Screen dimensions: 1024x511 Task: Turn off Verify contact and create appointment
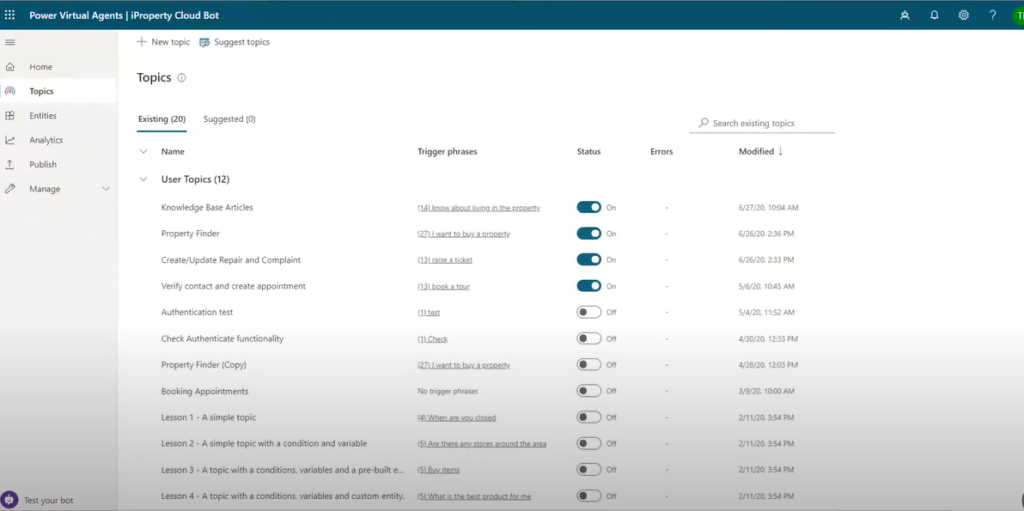588,286
